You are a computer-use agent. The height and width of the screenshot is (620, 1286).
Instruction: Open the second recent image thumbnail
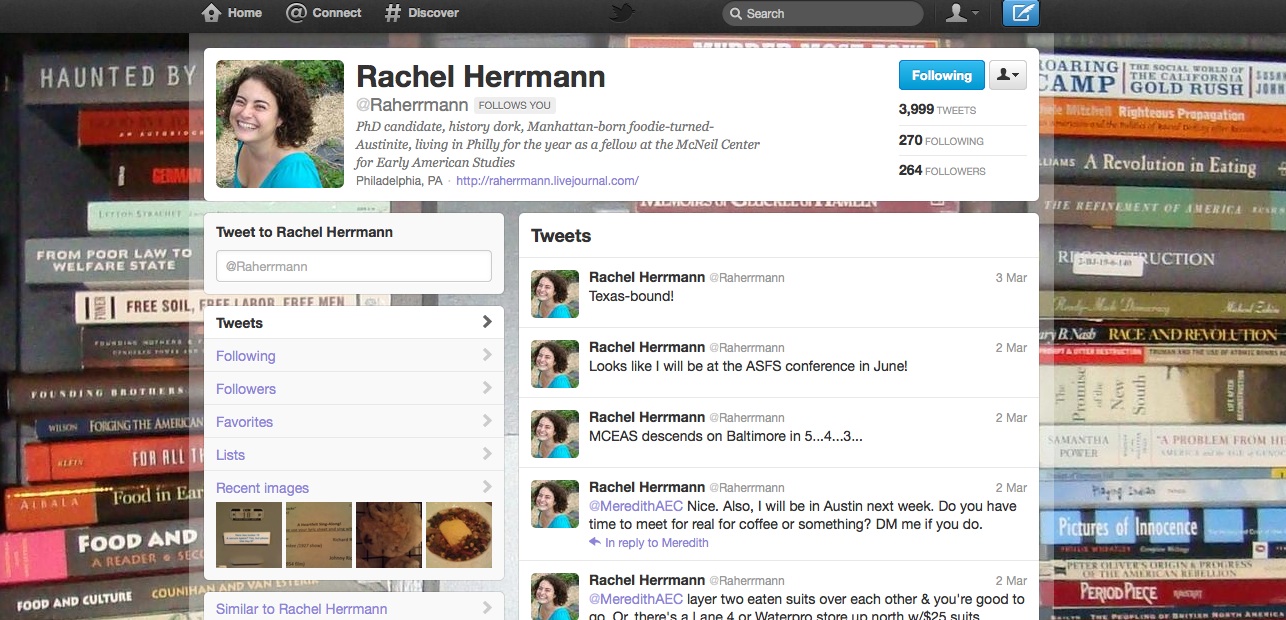tap(319, 535)
